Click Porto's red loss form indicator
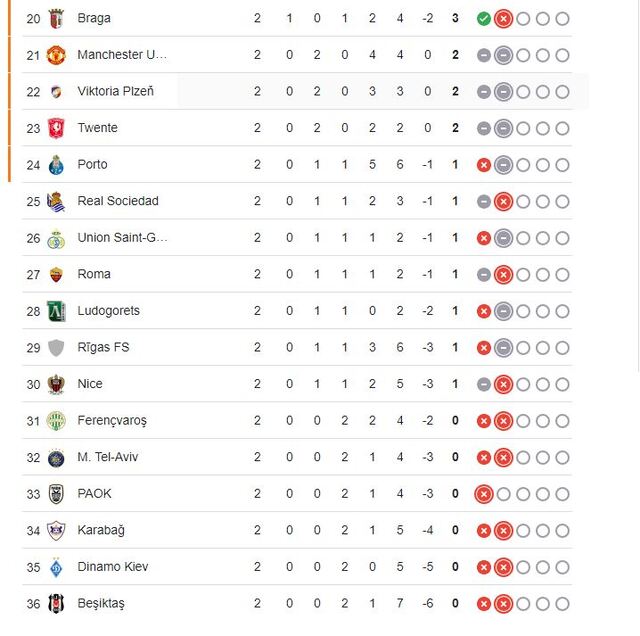This screenshot has height=636, width=640. coord(484,165)
